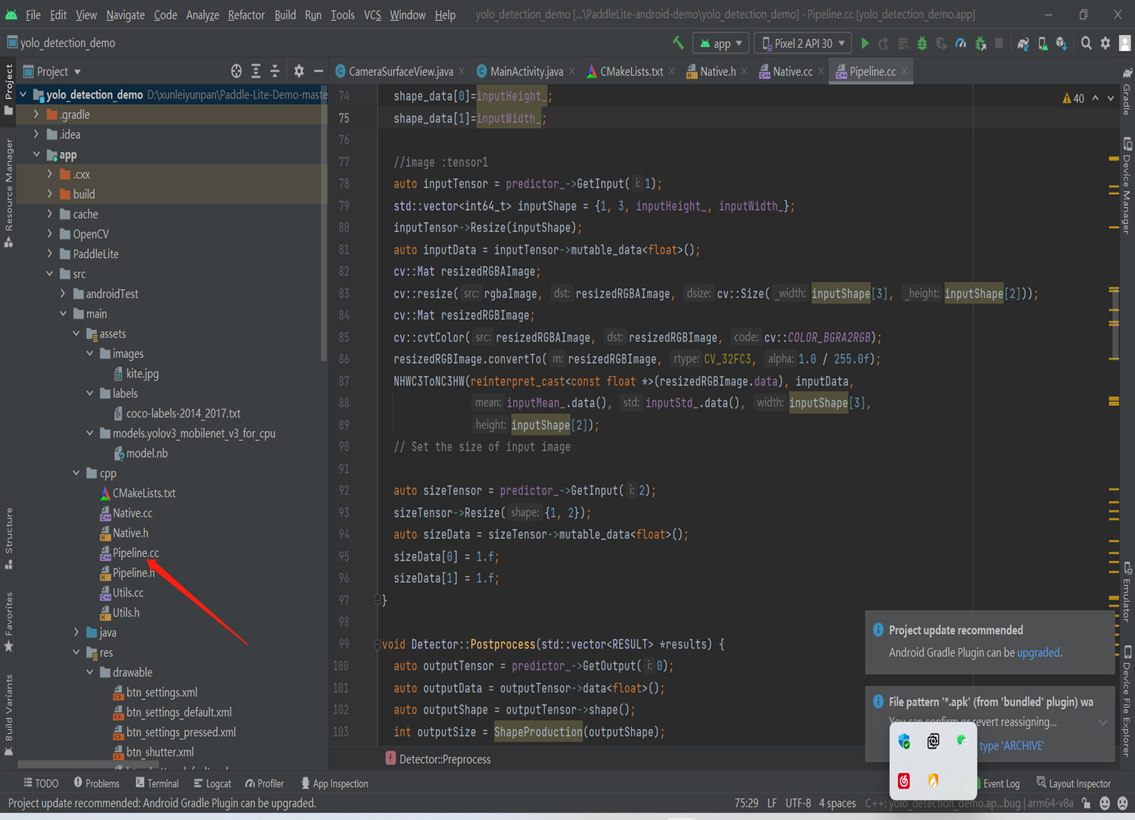Click the Attach Debugger icon
Viewport: 1135px width, 820px height.
click(x=980, y=43)
